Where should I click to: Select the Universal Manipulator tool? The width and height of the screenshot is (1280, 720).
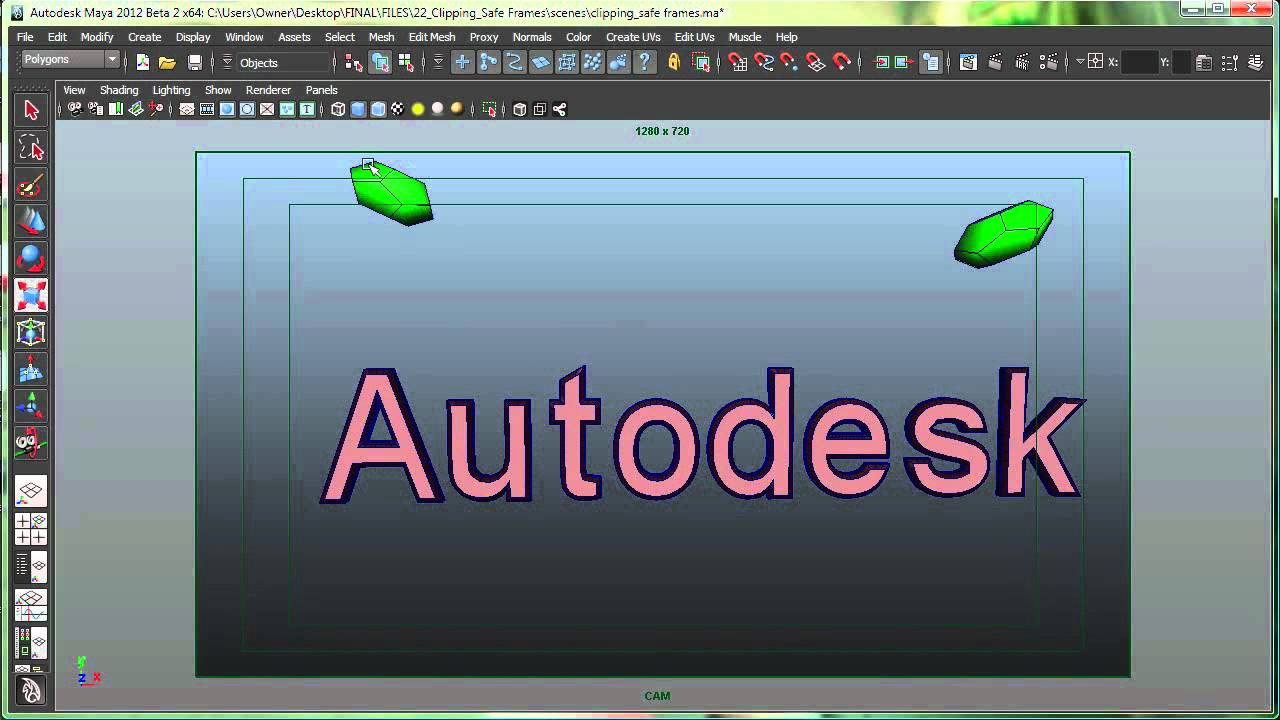(31, 332)
